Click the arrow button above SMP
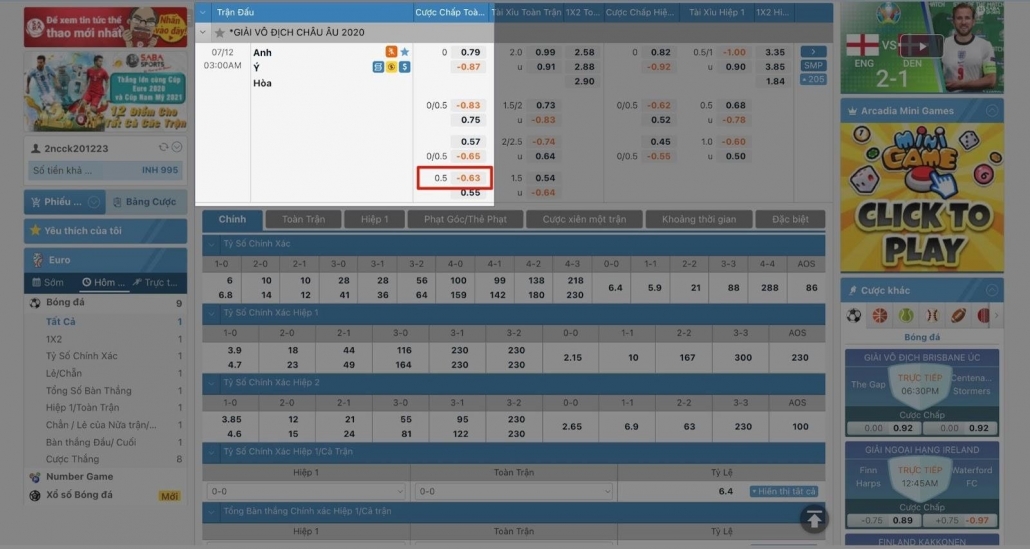This screenshot has width=1030, height=549. 813,52
